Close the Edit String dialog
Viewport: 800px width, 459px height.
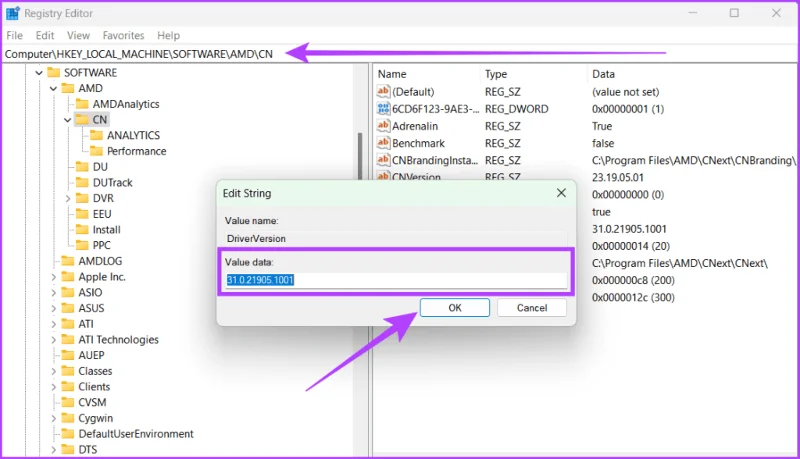(x=561, y=193)
